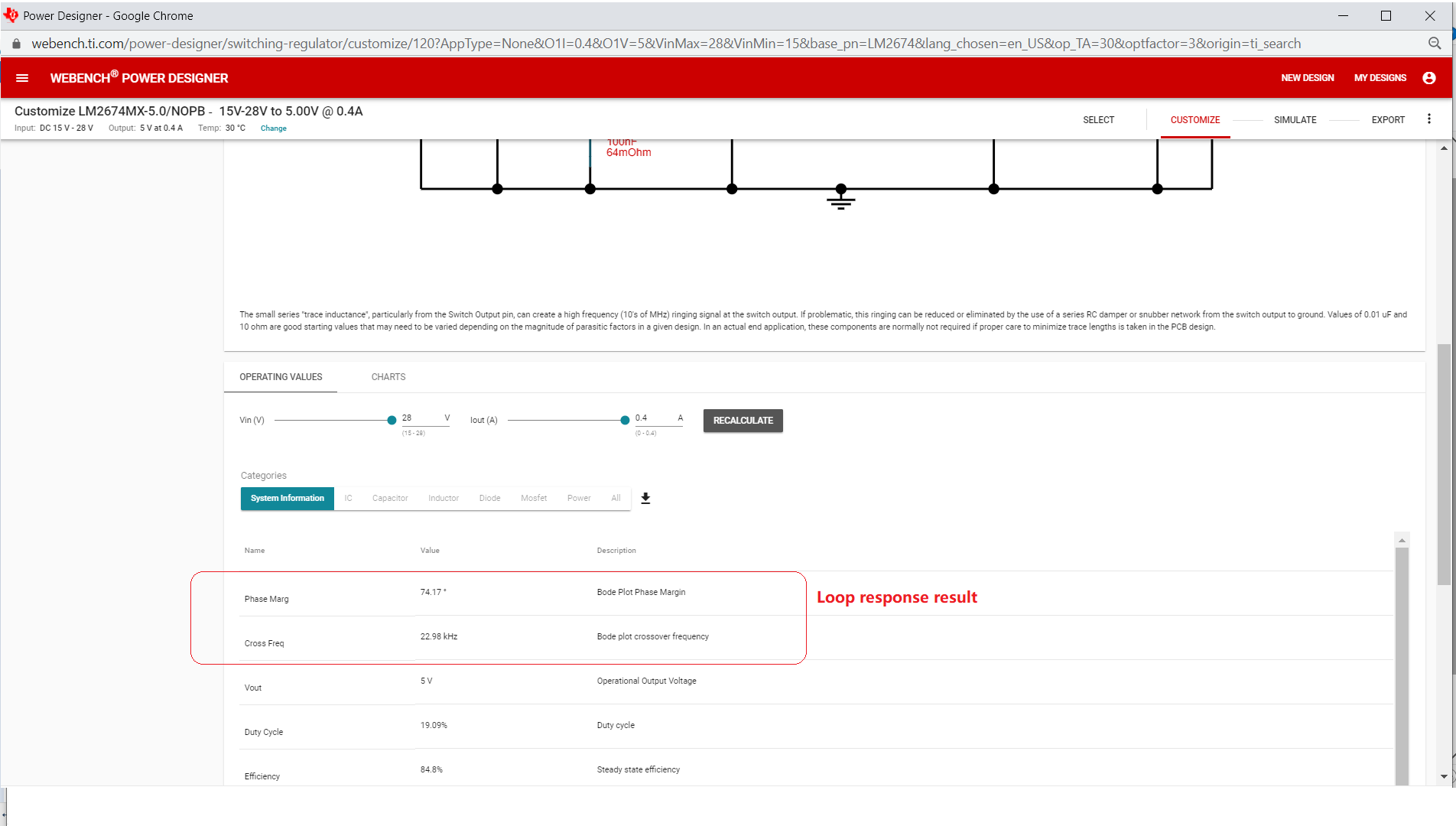Select the Inductor category filter
The width and height of the screenshot is (1456, 826).
(x=444, y=498)
